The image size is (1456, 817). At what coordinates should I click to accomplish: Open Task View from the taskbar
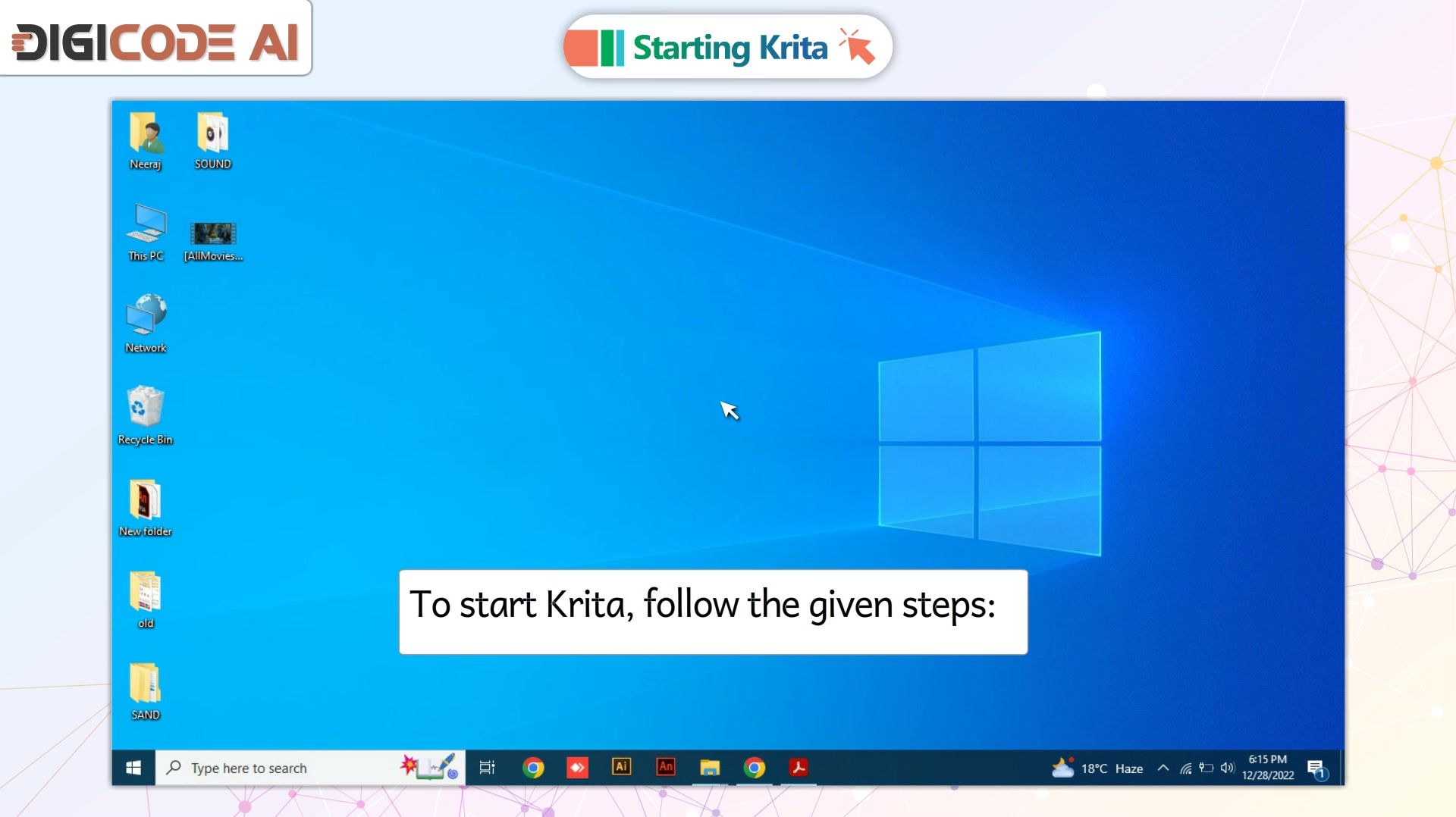[487, 768]
